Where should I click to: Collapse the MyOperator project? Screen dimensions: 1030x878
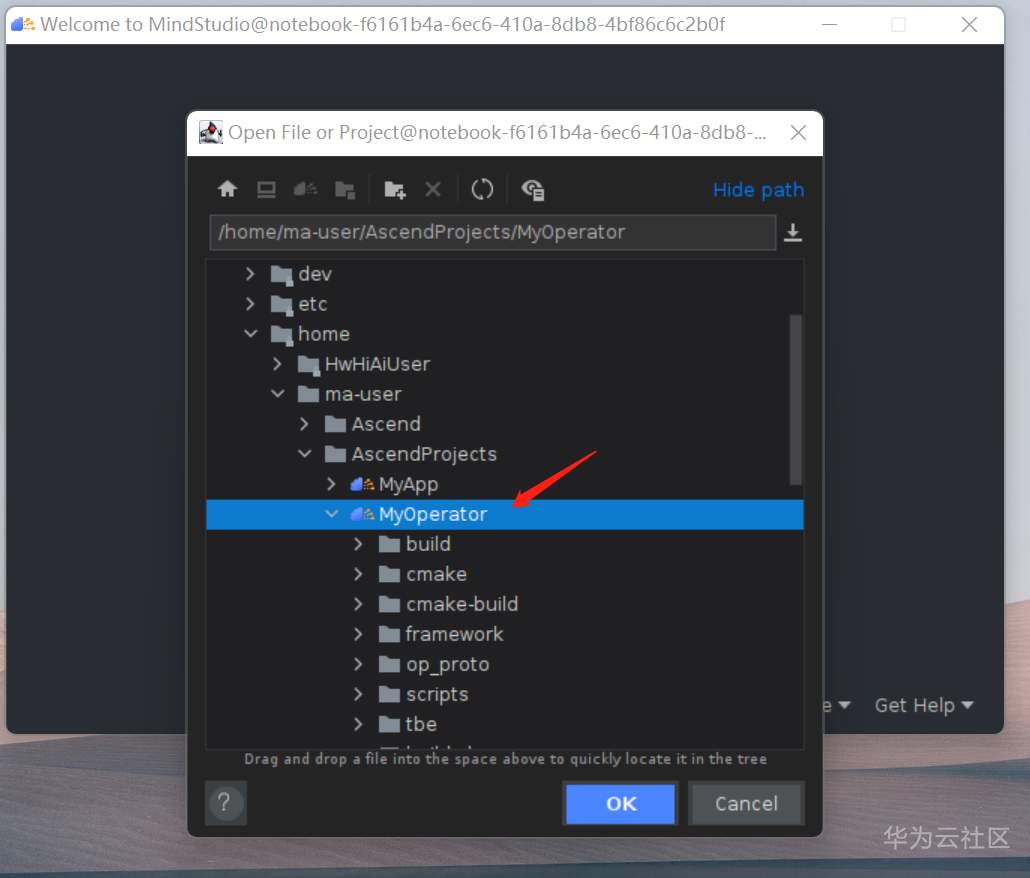[332, 514]
